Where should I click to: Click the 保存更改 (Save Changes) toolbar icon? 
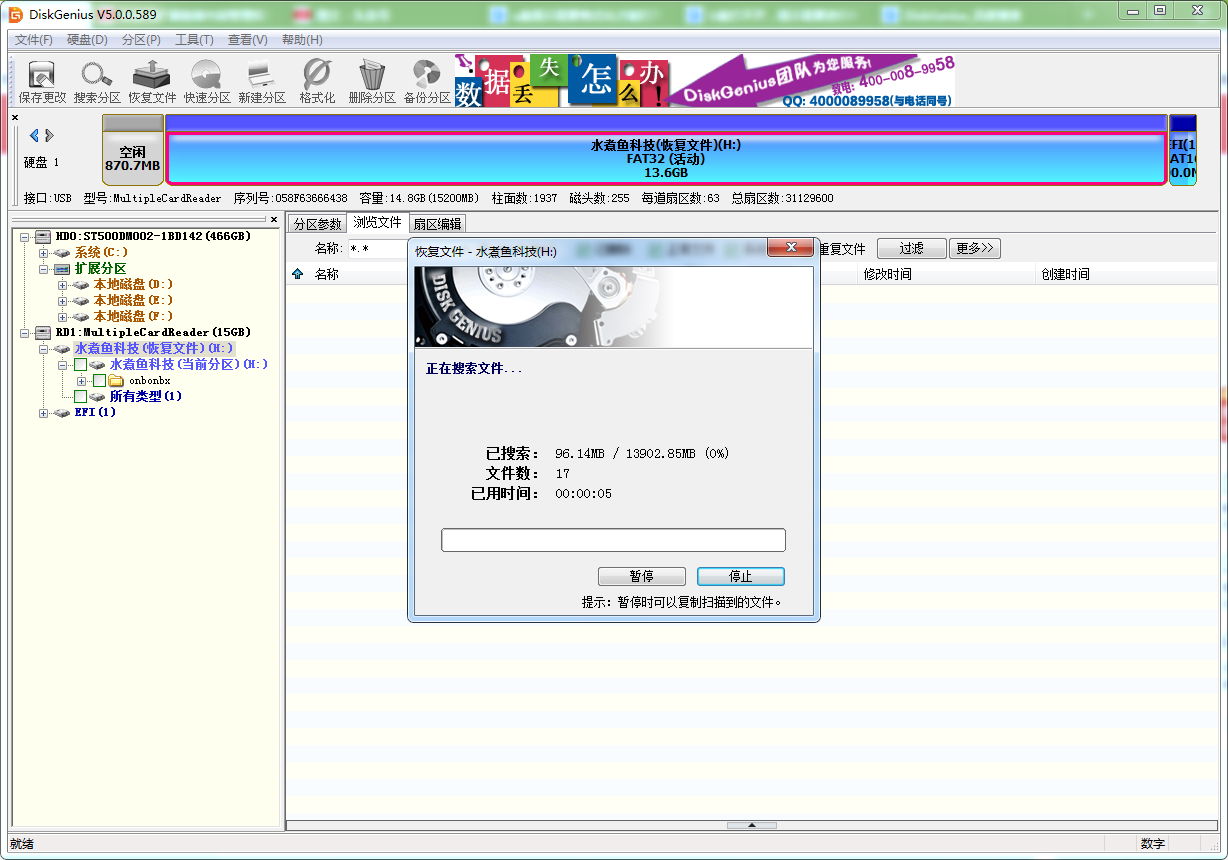coord(42,82)
